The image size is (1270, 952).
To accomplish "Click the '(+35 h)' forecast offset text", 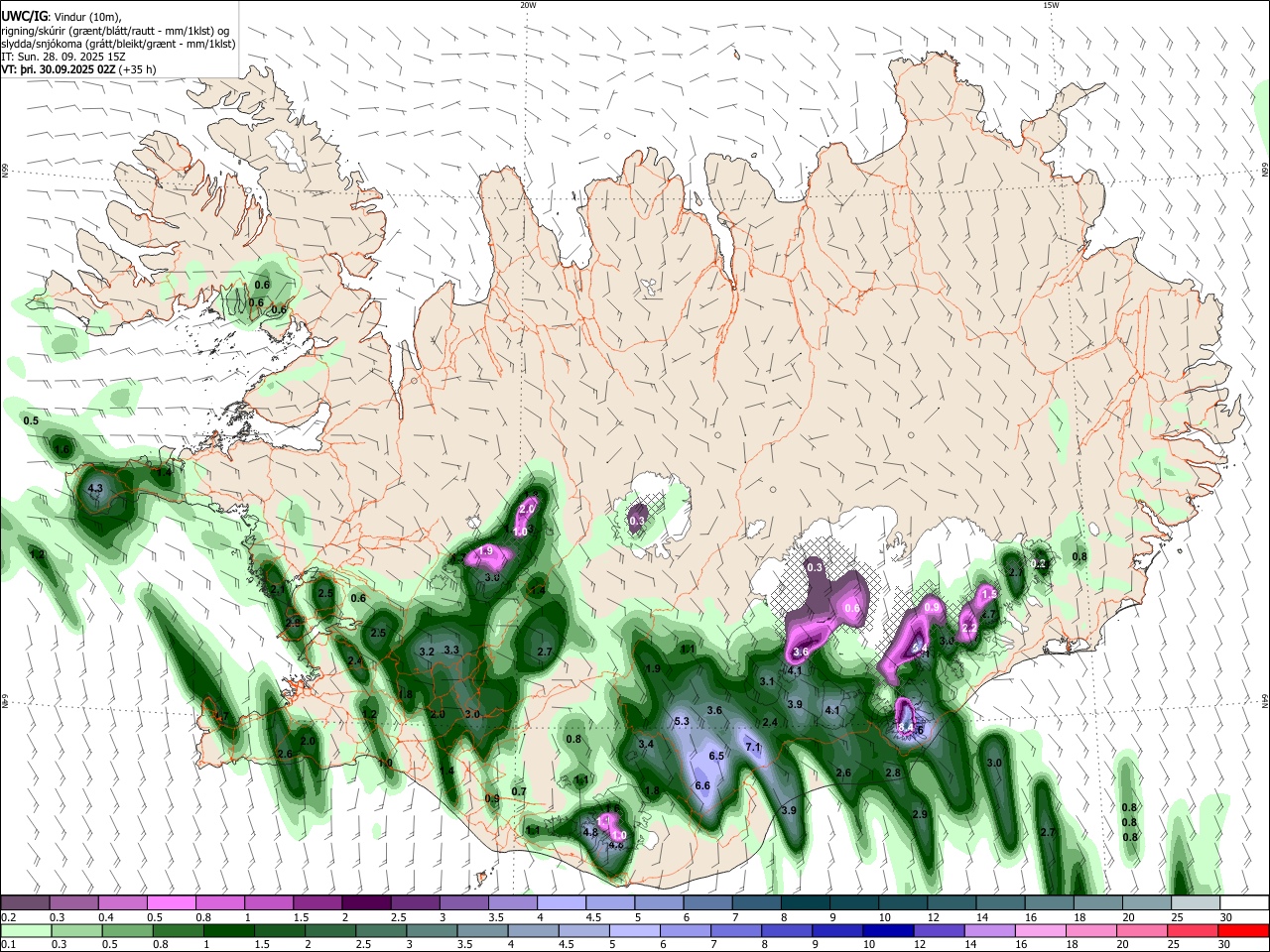I will [x=137, y=69].
